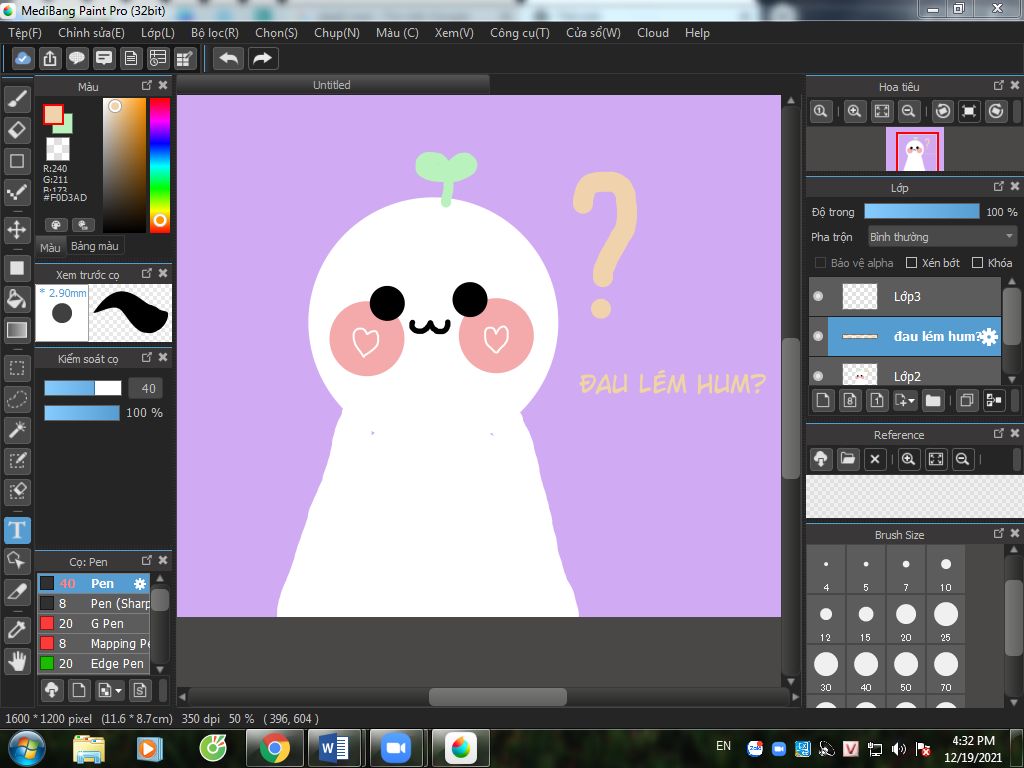
Task: Open the Tệp(F) menu
Action: (x=25, y=33)
